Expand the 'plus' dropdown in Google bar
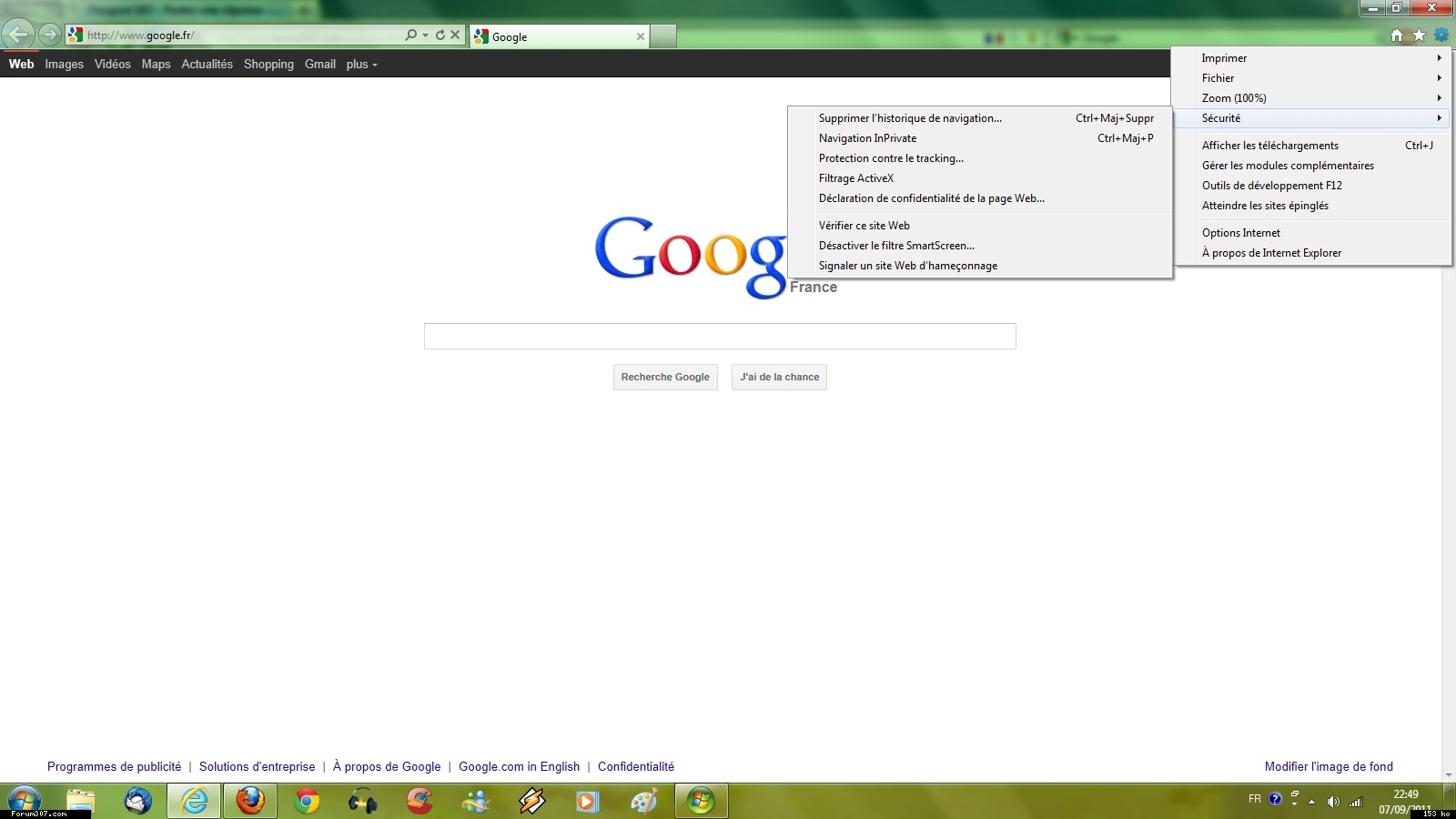 (x=361, y=64)
